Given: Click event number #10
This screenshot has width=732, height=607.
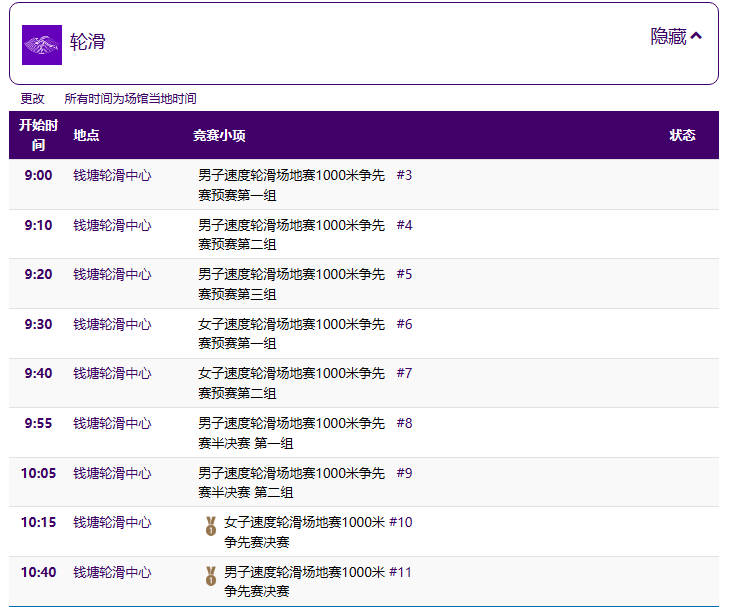Looking at the screenshot, I should (401, 522).
